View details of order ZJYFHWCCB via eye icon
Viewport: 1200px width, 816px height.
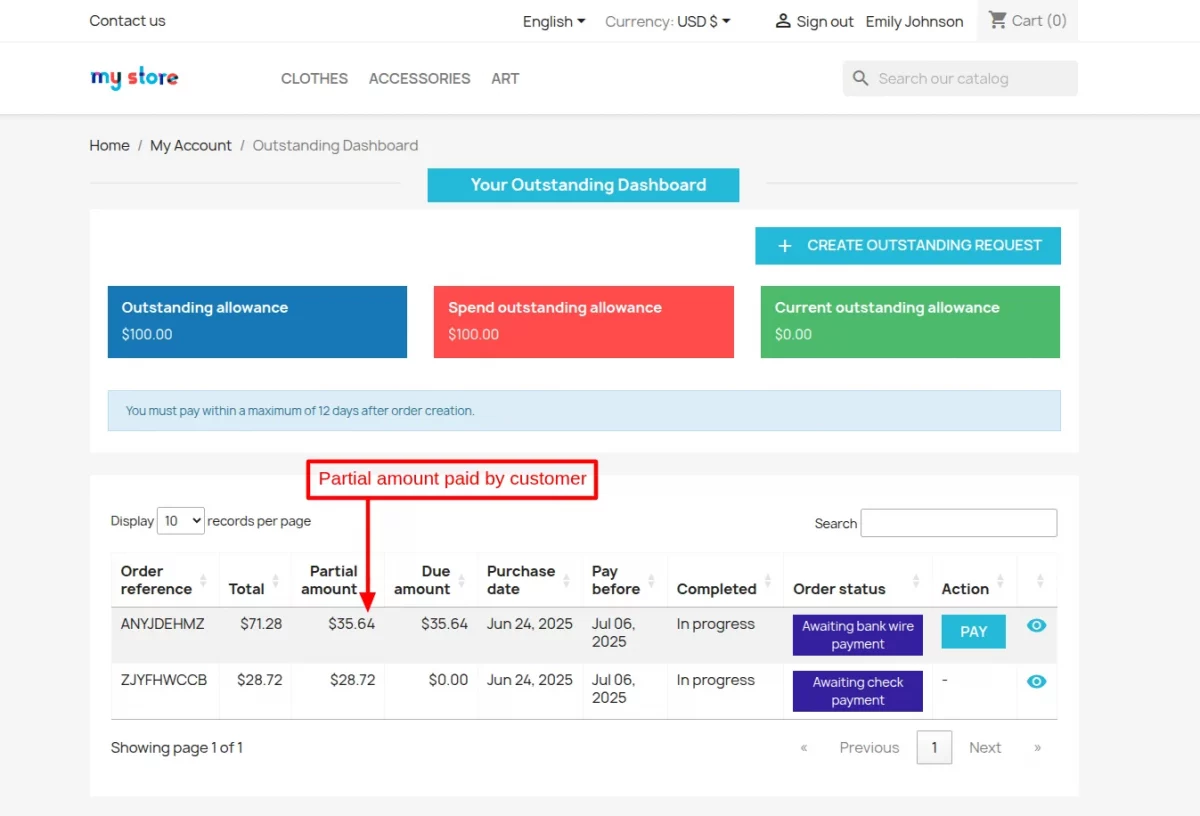[1037, 681]
